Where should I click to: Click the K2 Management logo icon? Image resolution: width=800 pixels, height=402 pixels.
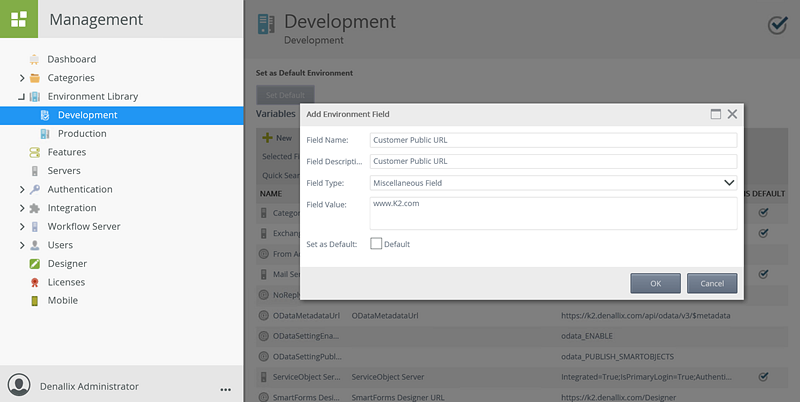(x=19, y=19)
